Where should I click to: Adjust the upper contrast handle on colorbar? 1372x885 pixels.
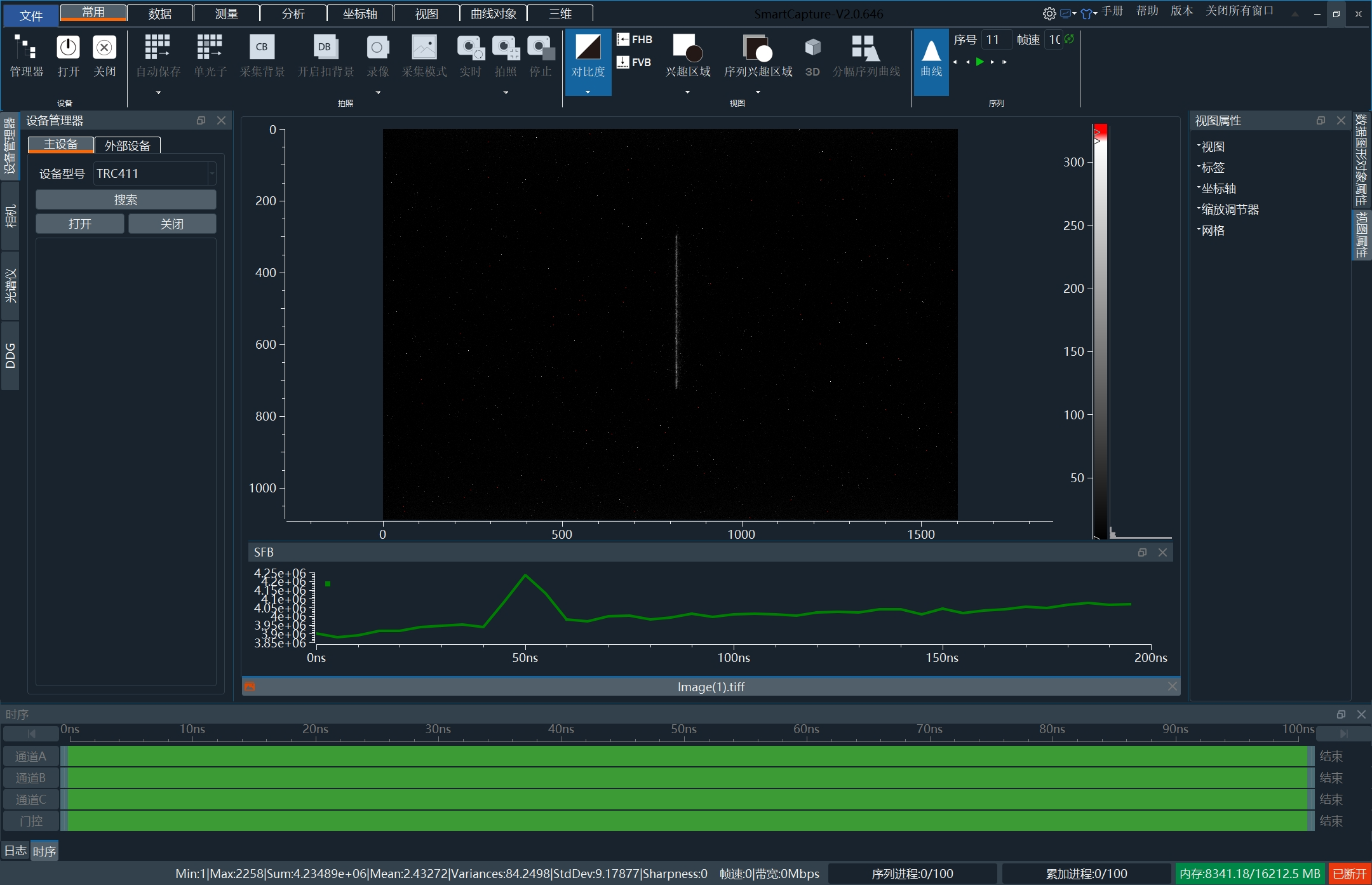tap(1097, 133)
